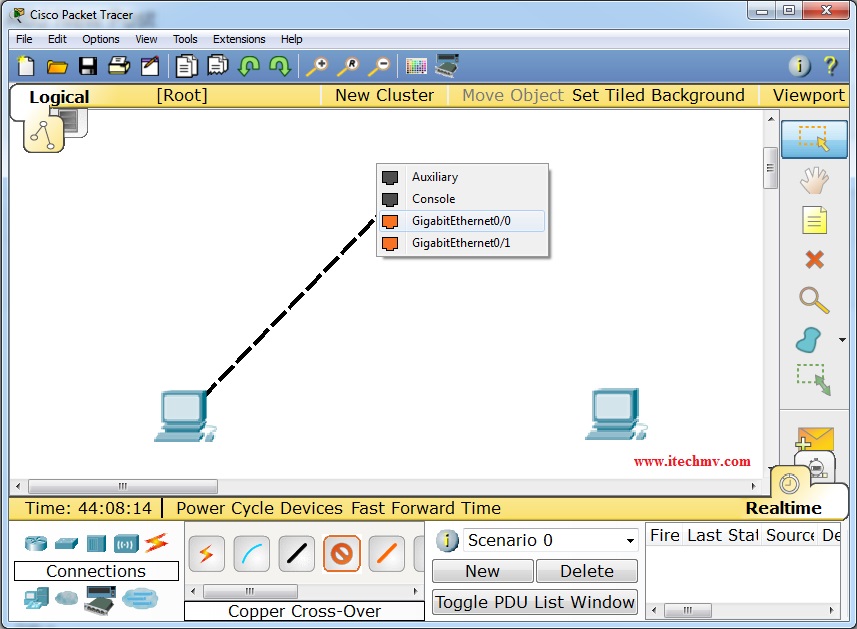Image resolution: width=857 pixels, height=629 pixels.
Task: Click the New Cluster button
Action: click(x=384, y=95)
